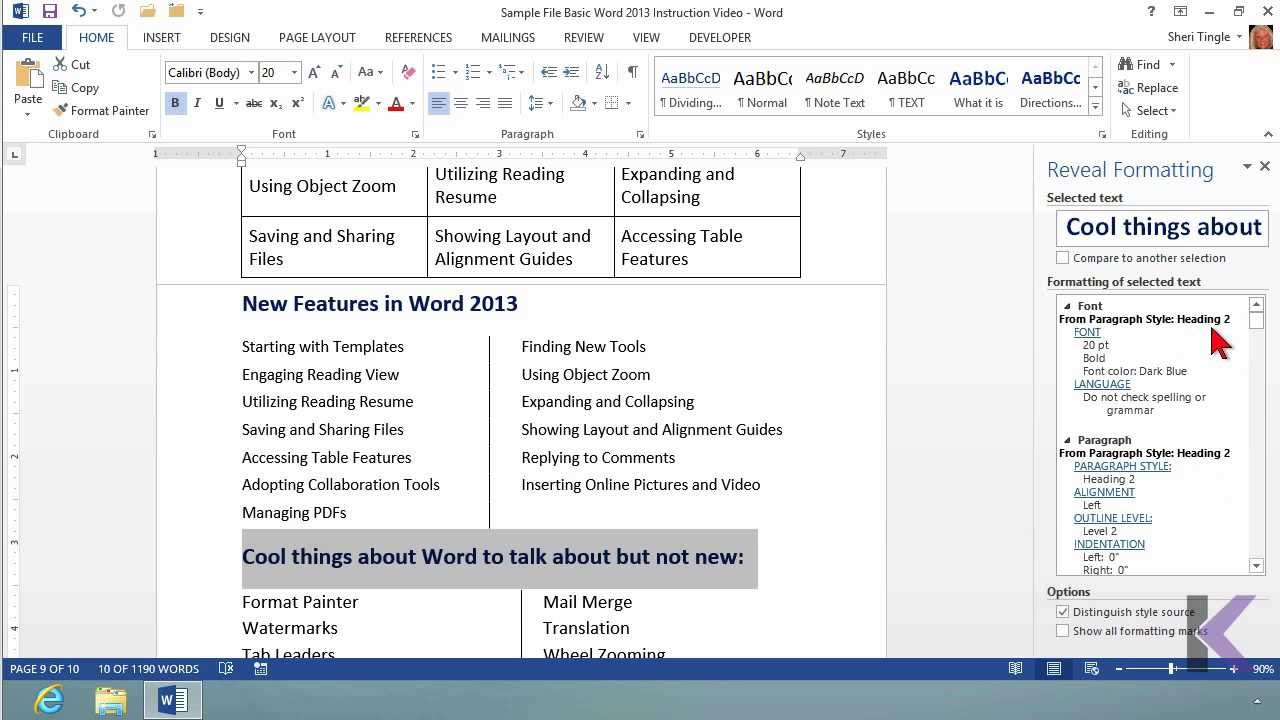Expand the Styles gallery
Image resolution: width=1280 pixels, height=720 pixels.
1095,107
